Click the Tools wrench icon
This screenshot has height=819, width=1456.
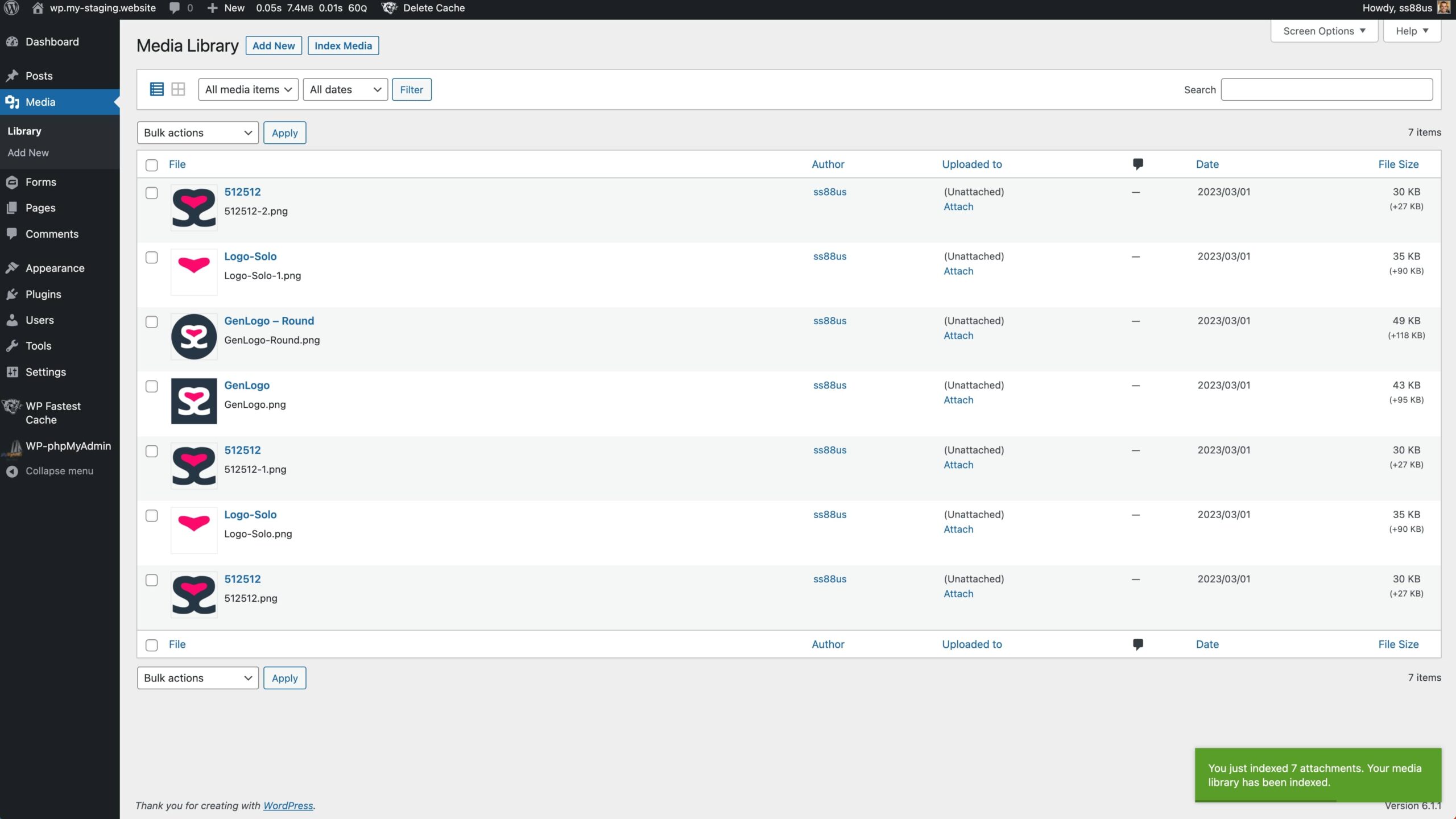tap(12, 346)
